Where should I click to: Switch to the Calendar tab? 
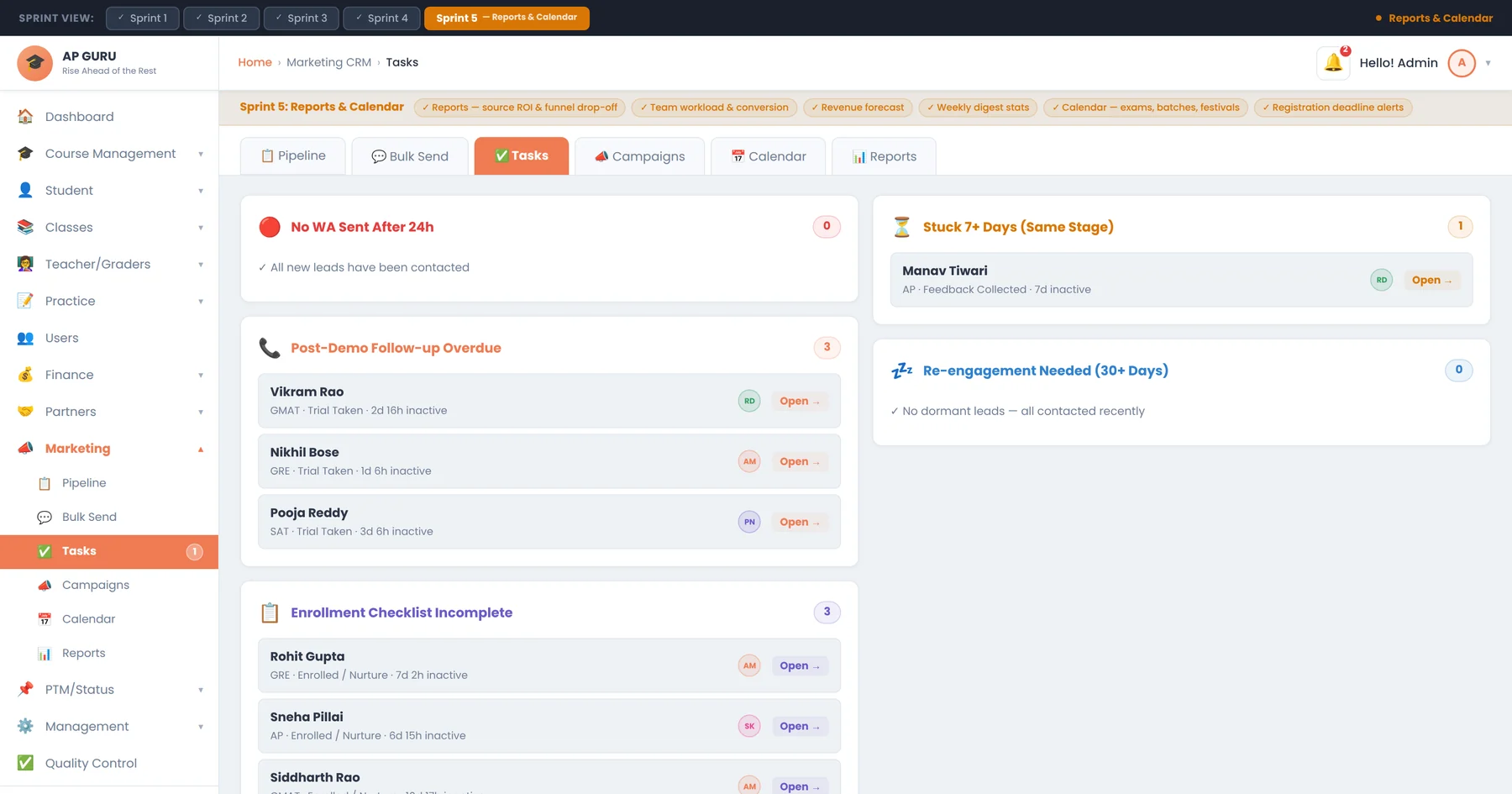769,156
